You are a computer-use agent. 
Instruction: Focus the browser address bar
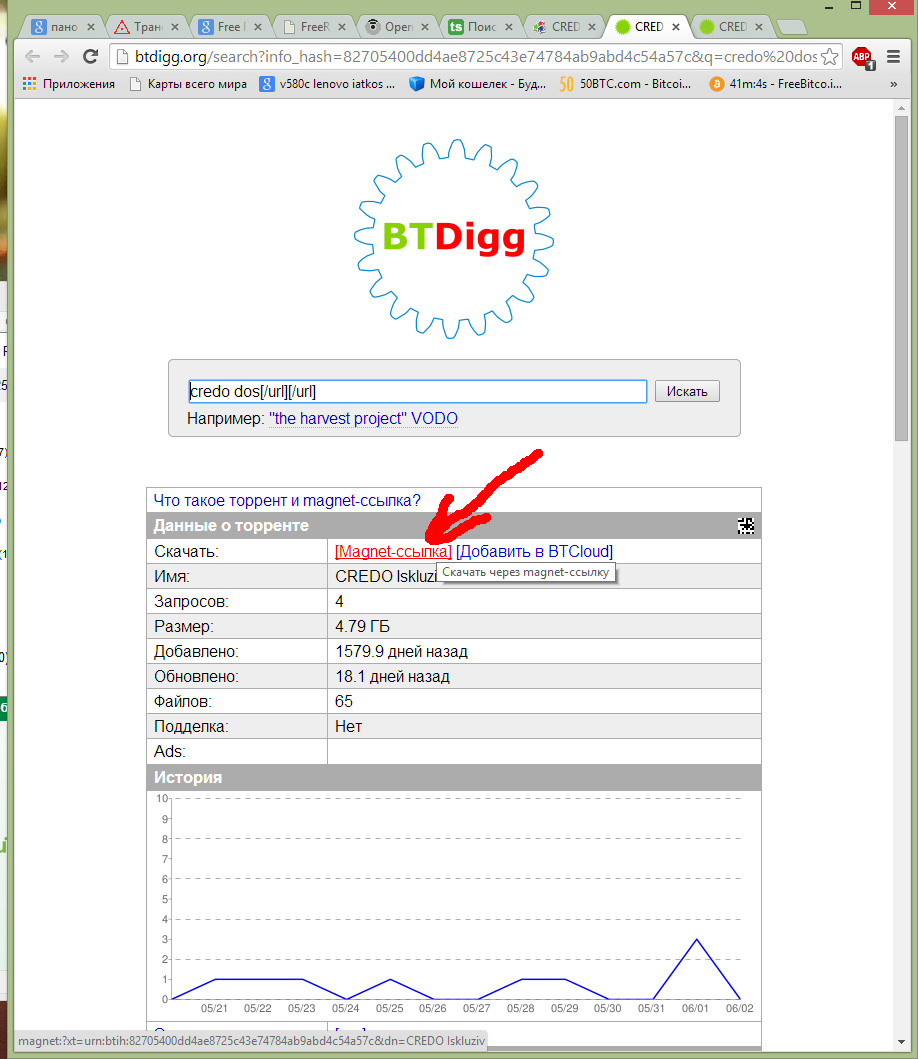(476, 57)
